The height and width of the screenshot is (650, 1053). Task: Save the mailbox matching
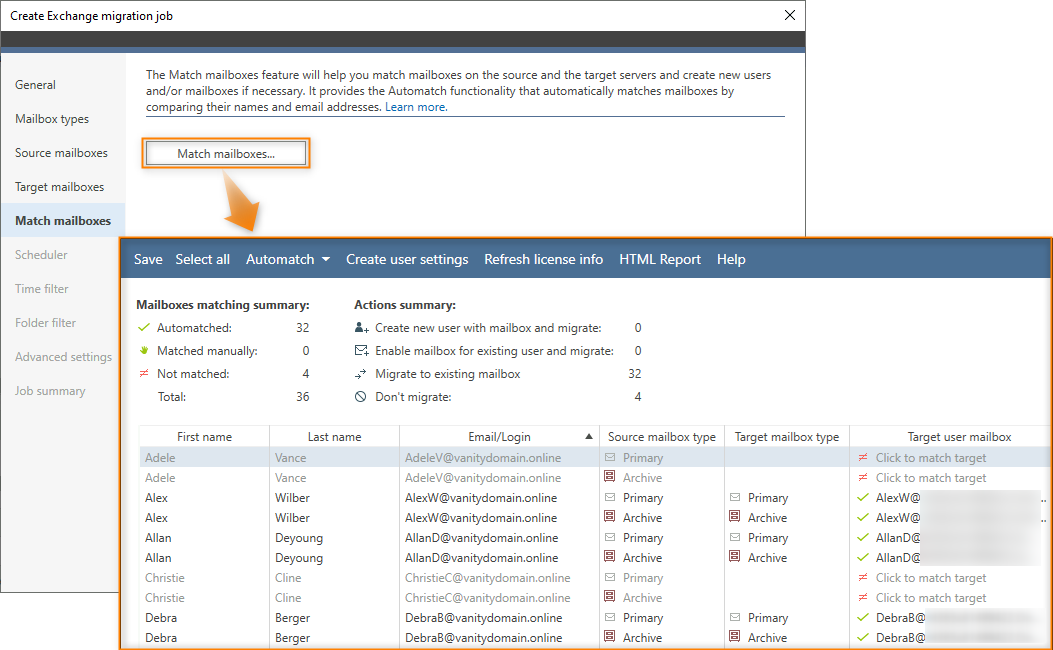click(x=148, y=259)
